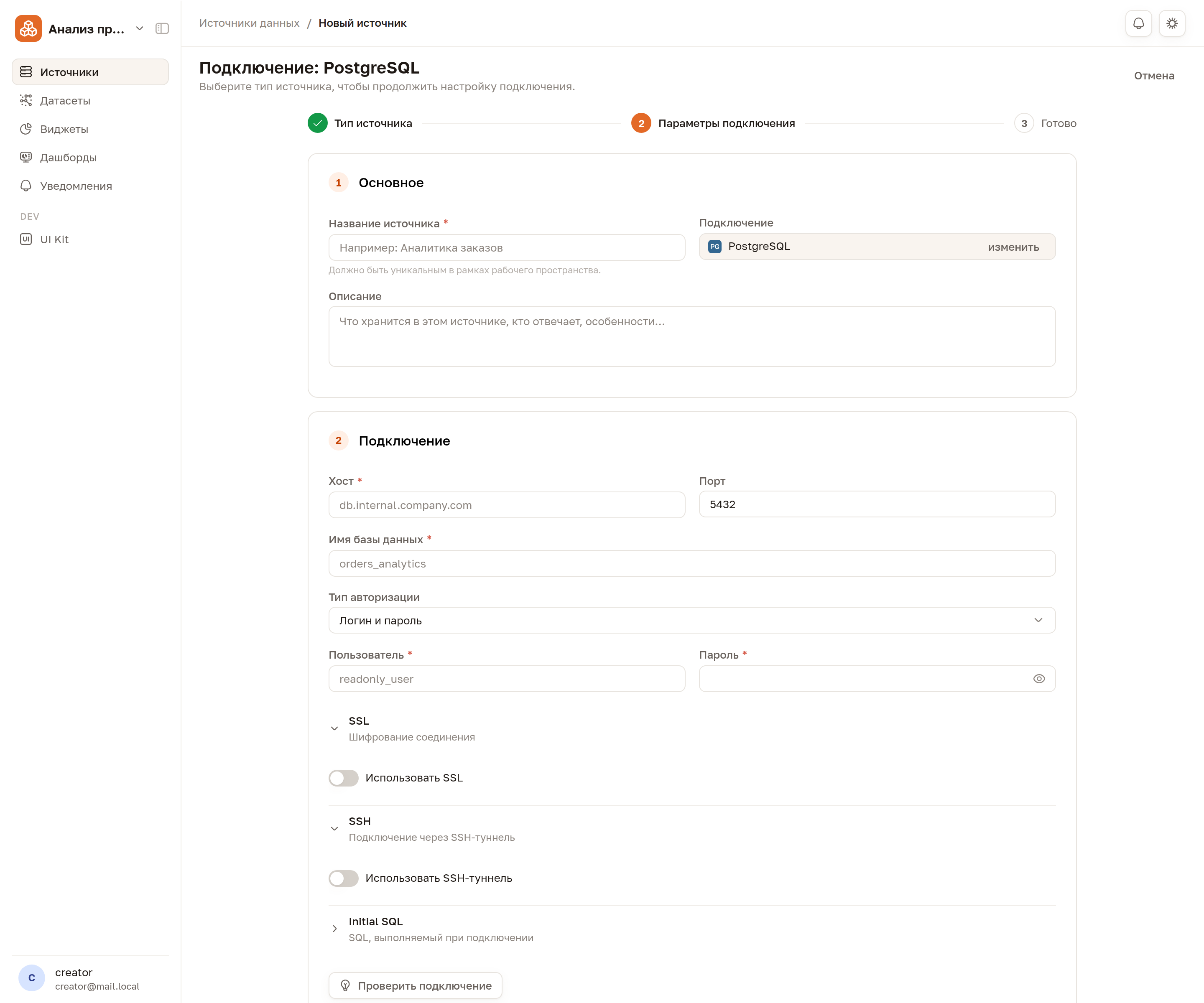The image size is (1204, 1003).
Task: Click the Виджеты pie chart icon
Action: [26, 129]
